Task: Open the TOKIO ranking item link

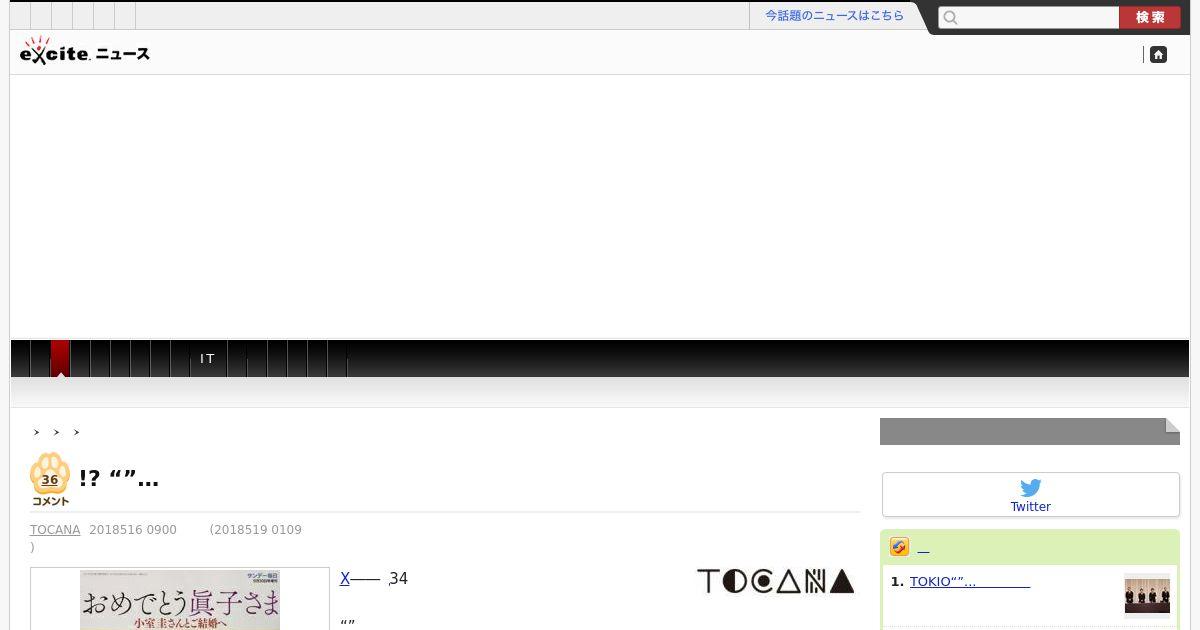Action: click(x=969, y=582)
